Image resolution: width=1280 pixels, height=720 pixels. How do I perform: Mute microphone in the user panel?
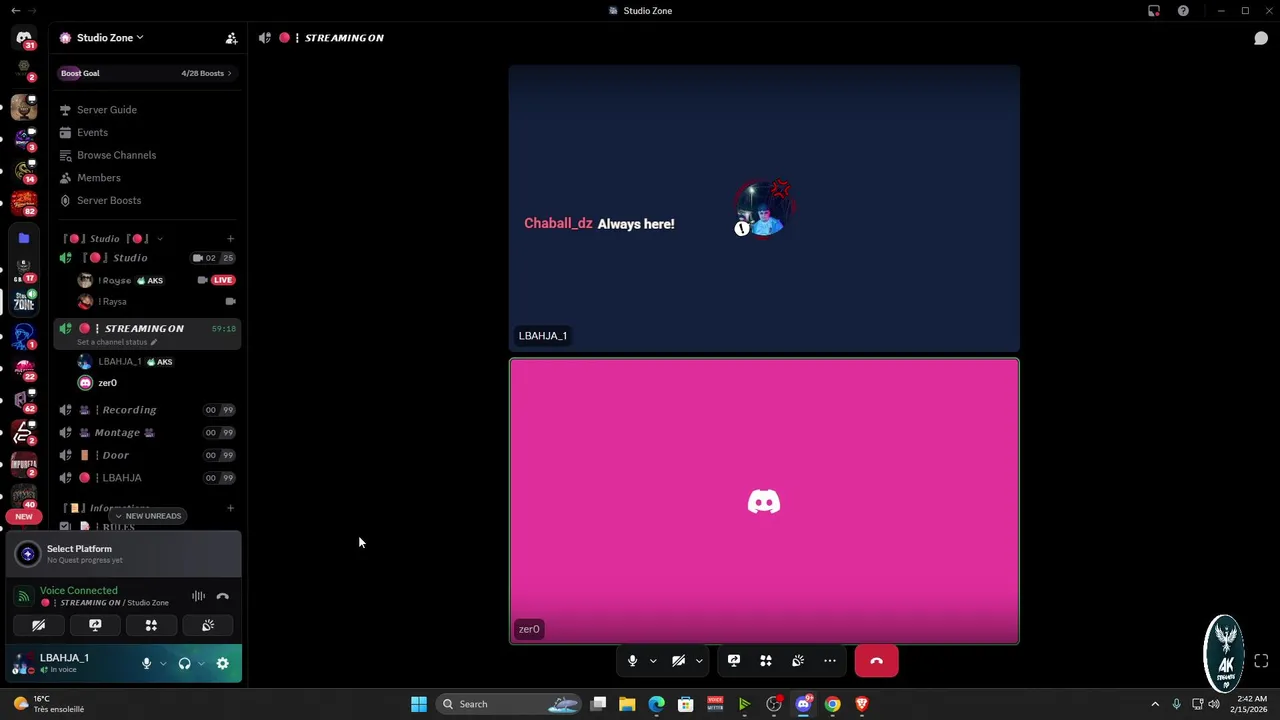146,663
